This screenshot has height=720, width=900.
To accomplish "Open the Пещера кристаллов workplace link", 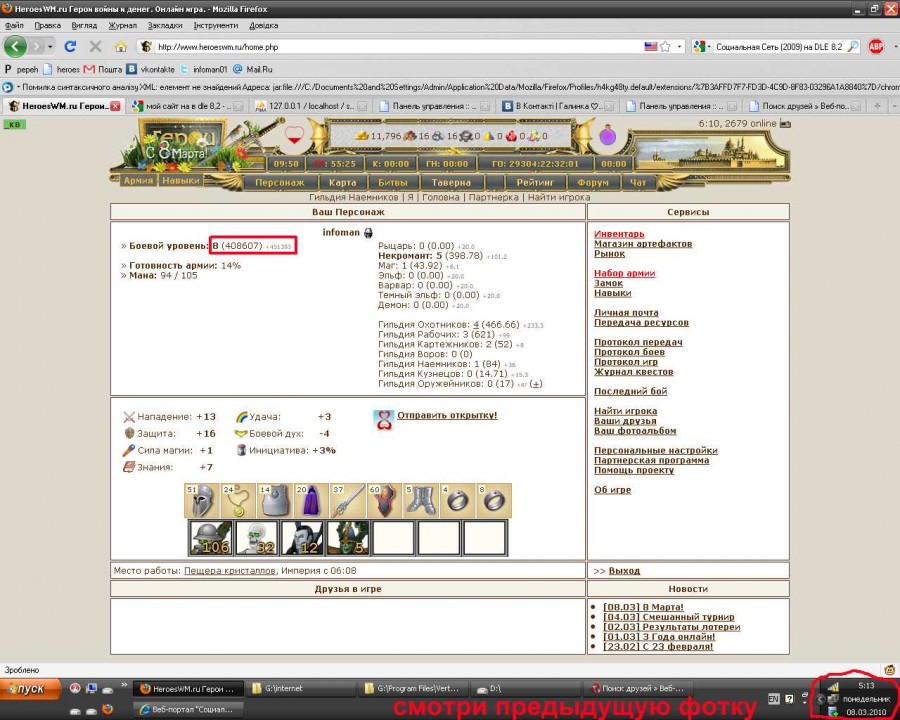I will click(x=230, y=571).
